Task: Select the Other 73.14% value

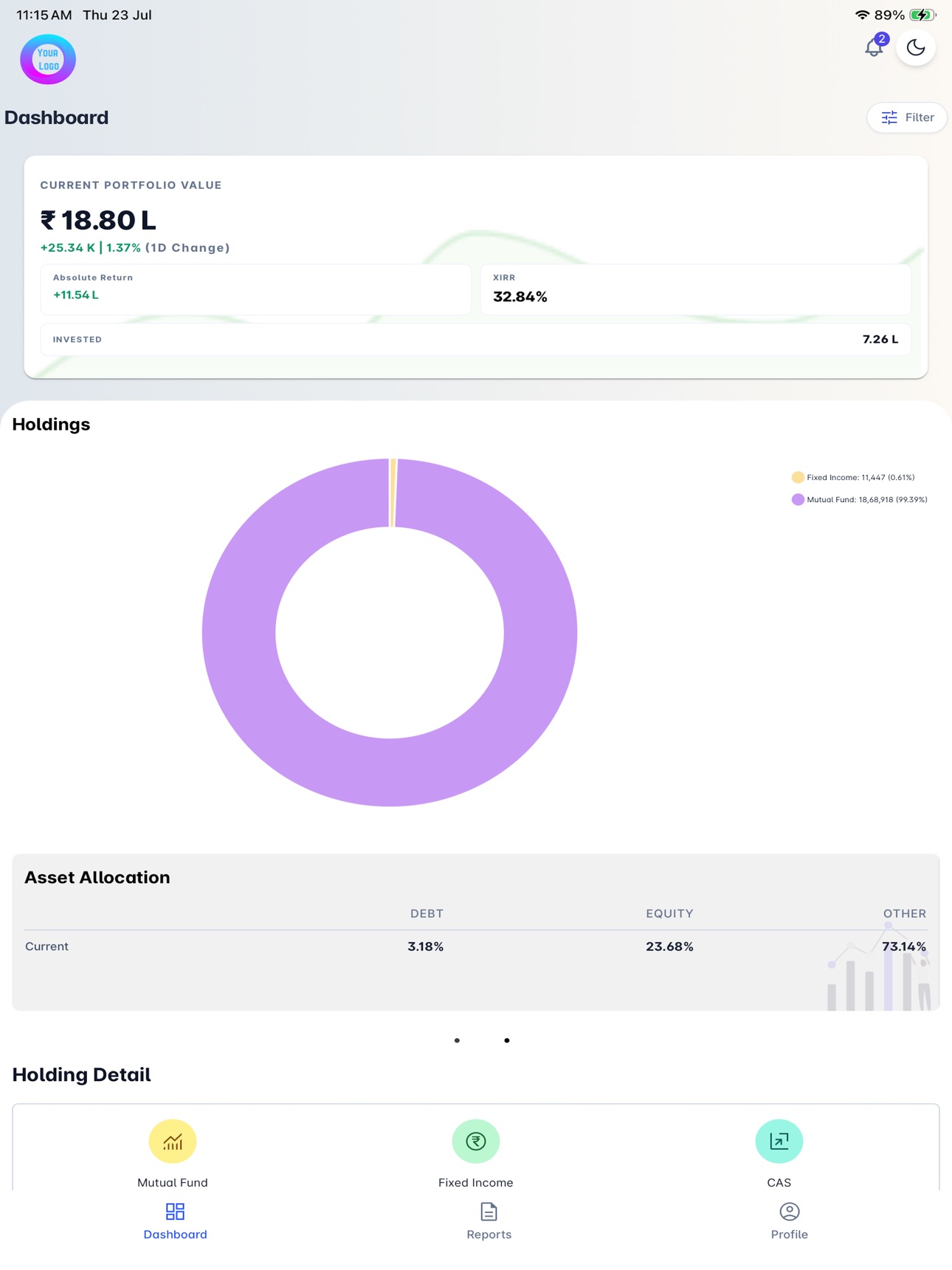Action: click(904, 947)
